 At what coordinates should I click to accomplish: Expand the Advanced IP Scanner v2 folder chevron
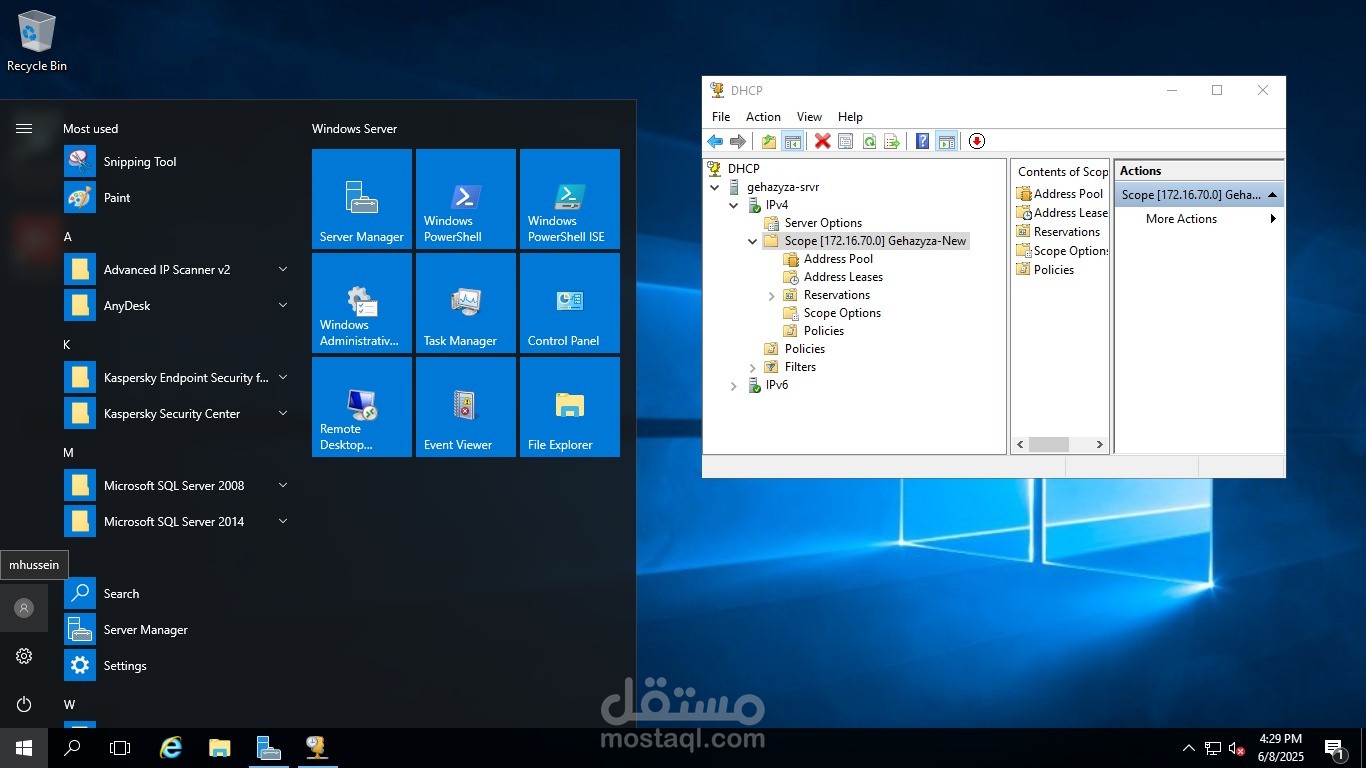pyautogui.click(x=283, y=269)
